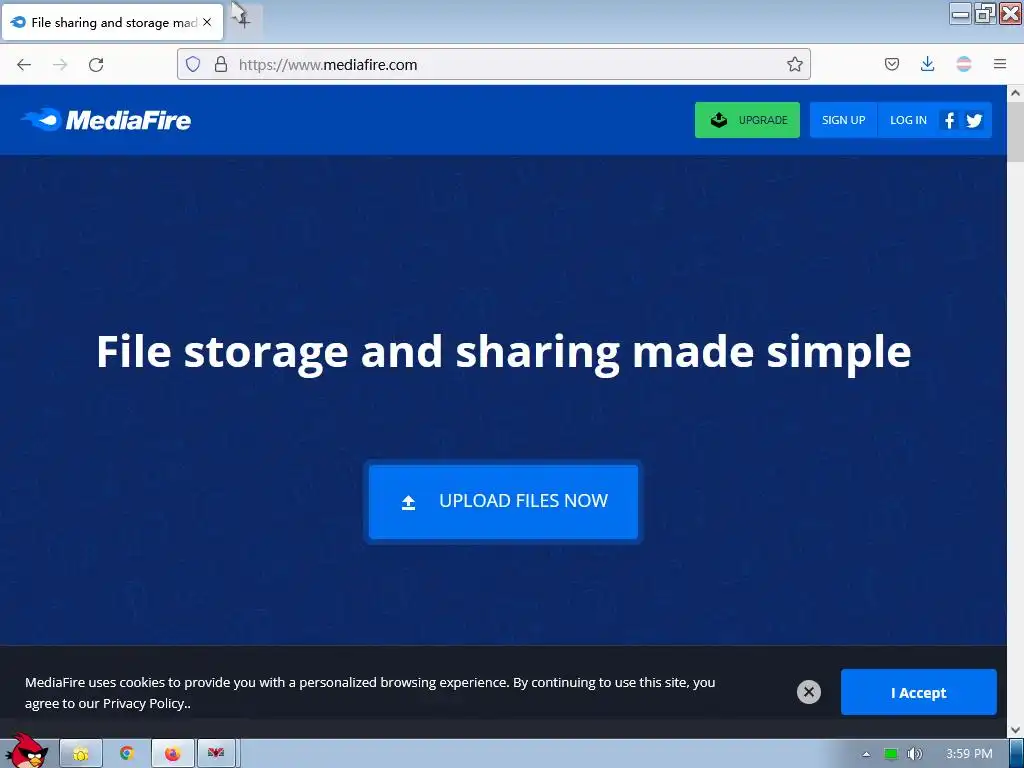Image resolution: width=1024 pixels, height=768 pixels.
Task: Click the green UPGRADE button
Action: pyautogui.click(x=747, y=120)
